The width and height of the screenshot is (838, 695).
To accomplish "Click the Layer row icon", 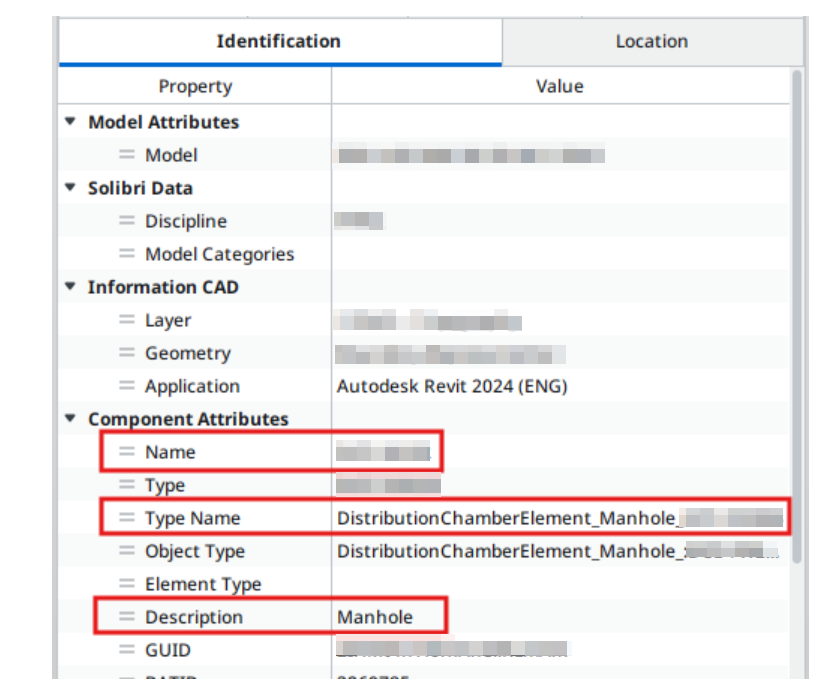I will 127,320.
